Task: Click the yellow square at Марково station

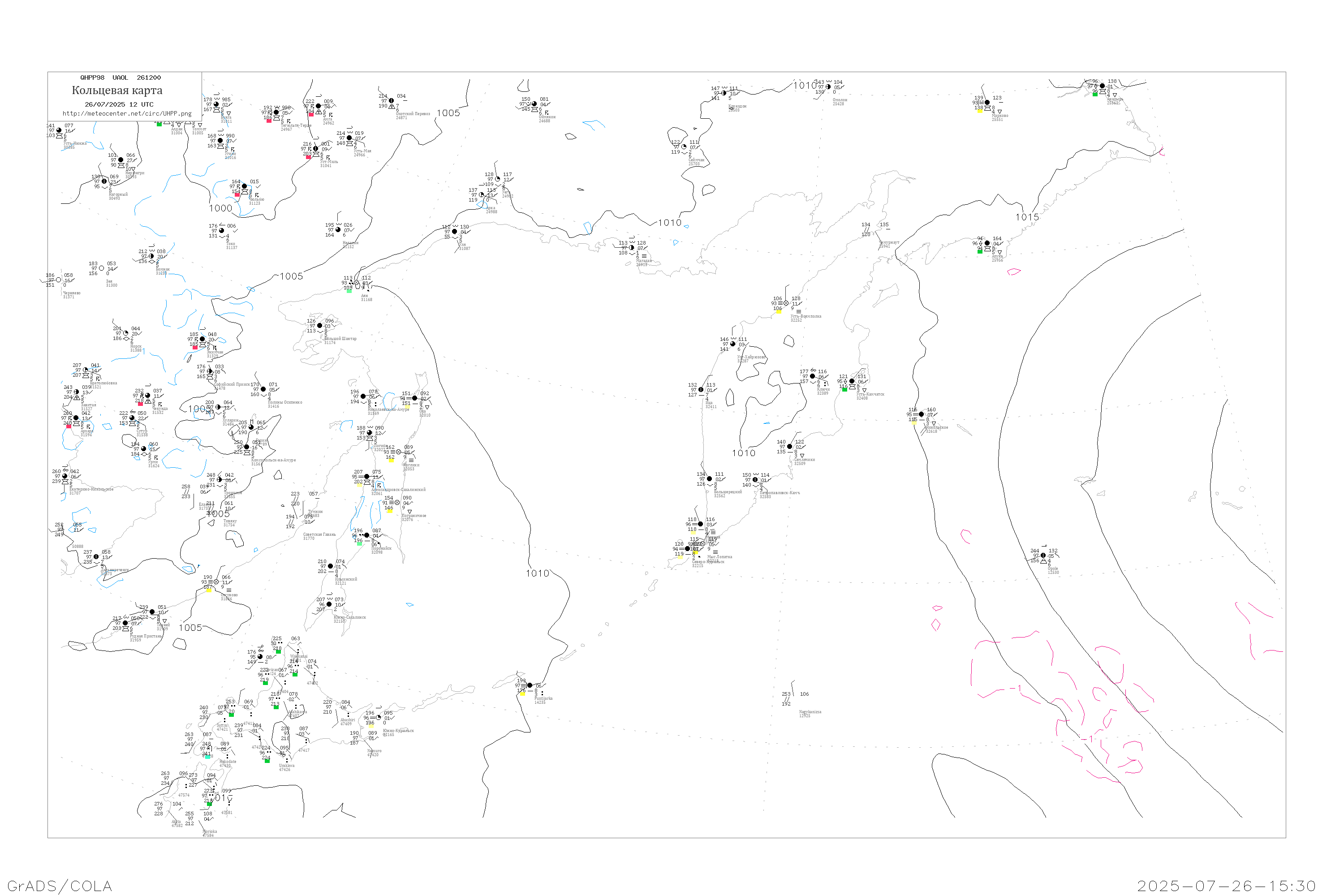Action: (x=979, y=111)
